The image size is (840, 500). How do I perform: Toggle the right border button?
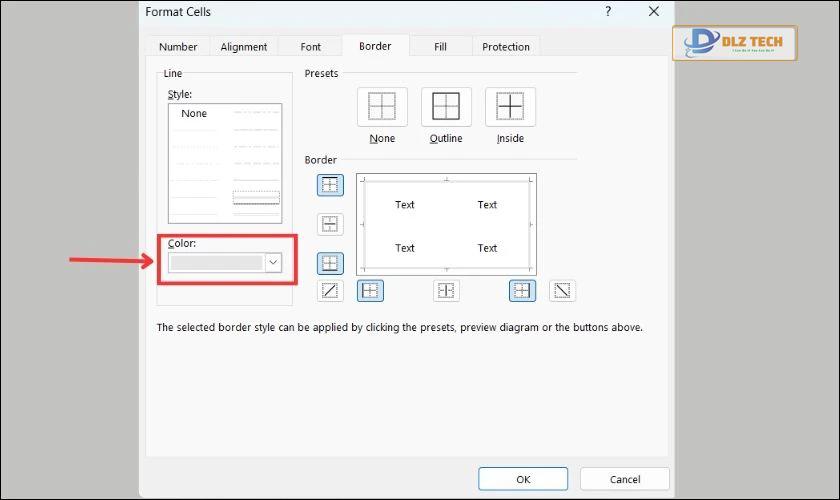coord(522,290)
